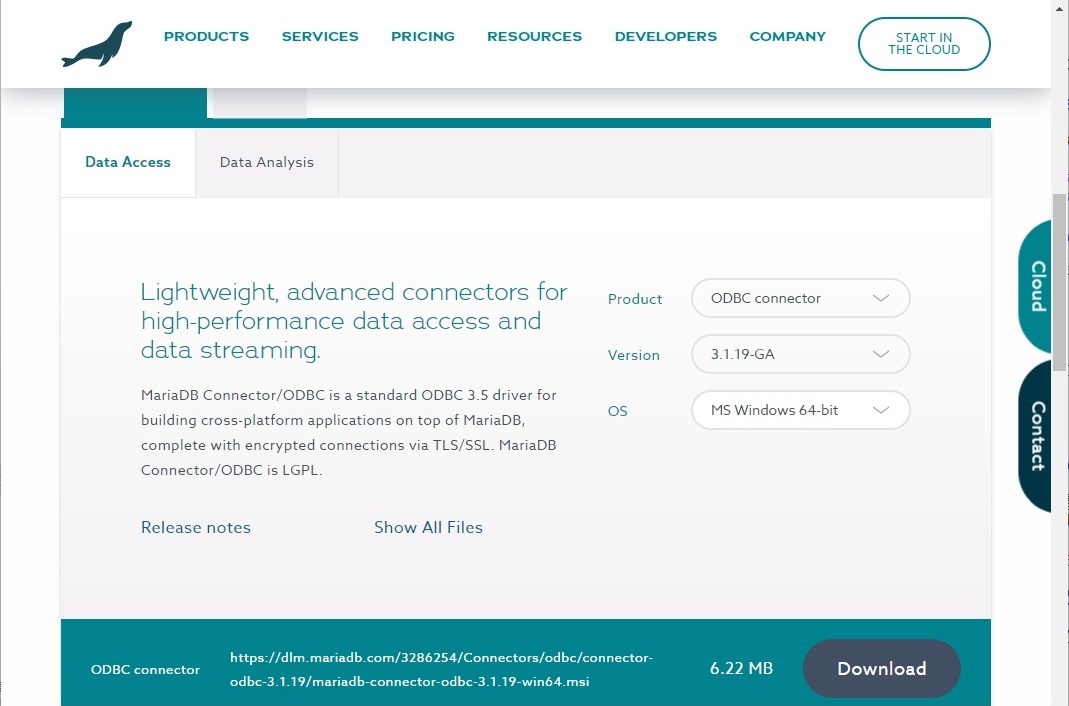Open the Contact side tab

1036,436
